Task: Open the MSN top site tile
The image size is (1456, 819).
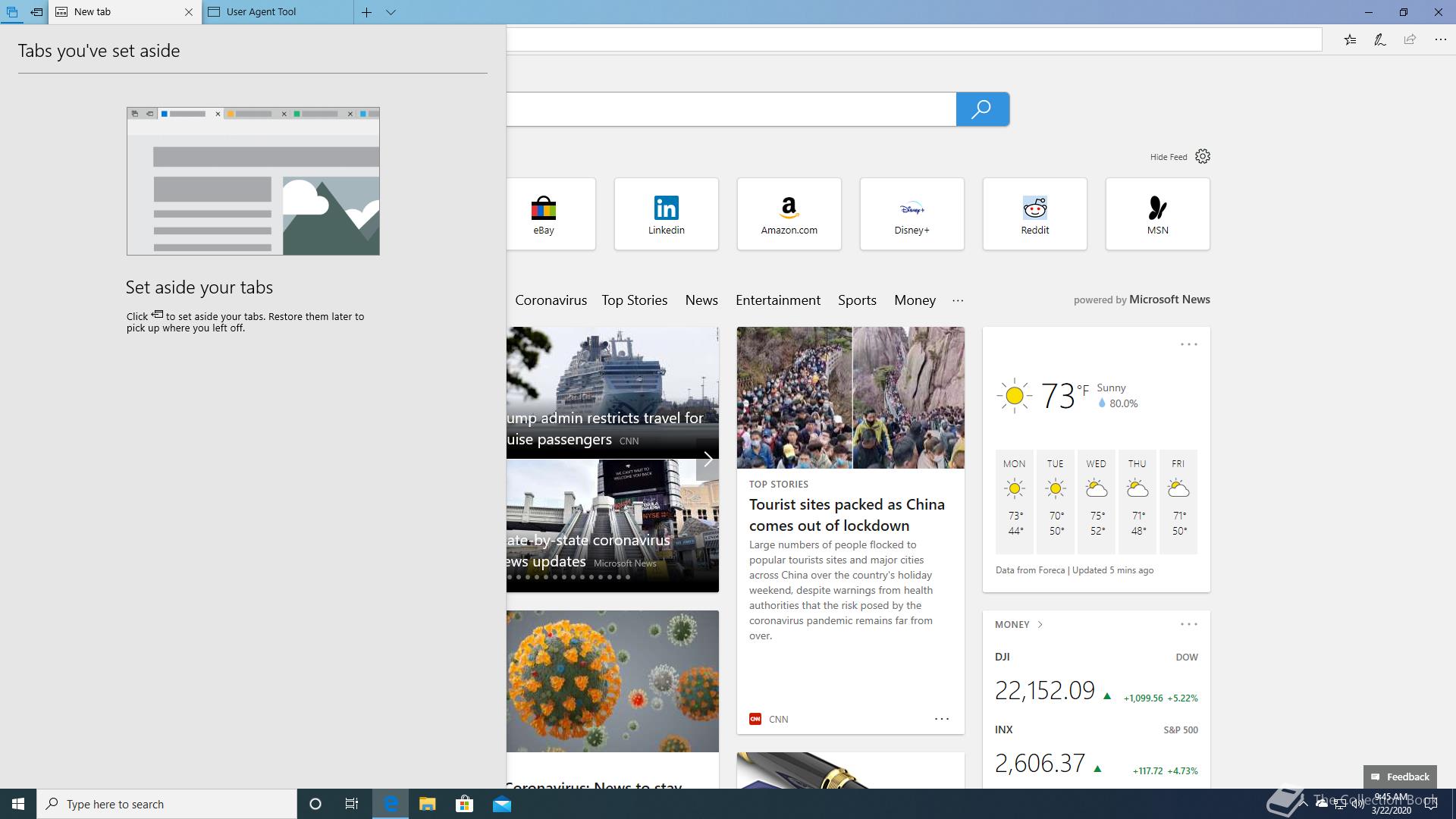Action: (x=1157, y=214)
